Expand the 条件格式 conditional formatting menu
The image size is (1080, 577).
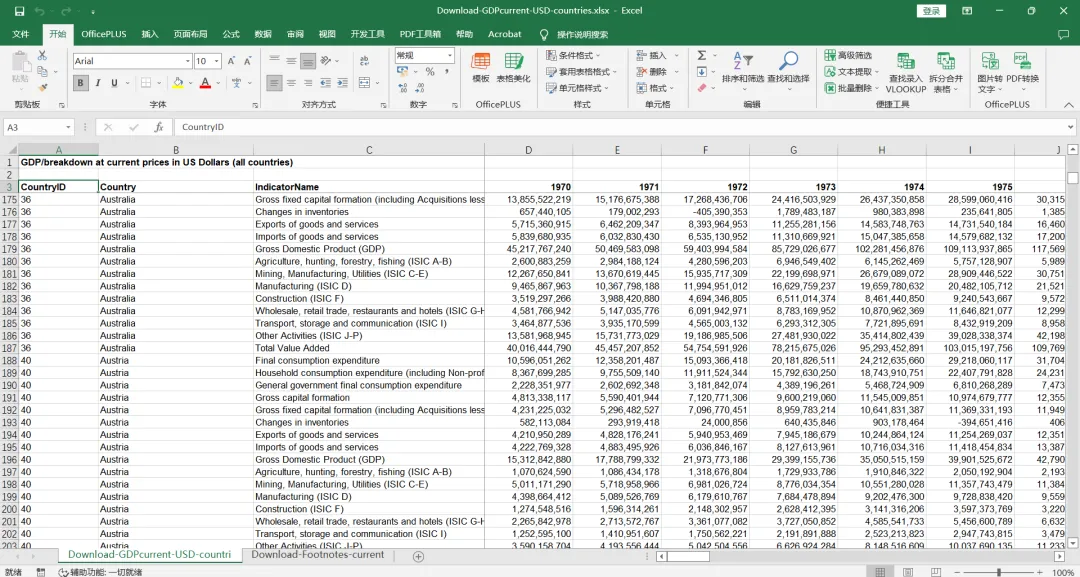573,55
